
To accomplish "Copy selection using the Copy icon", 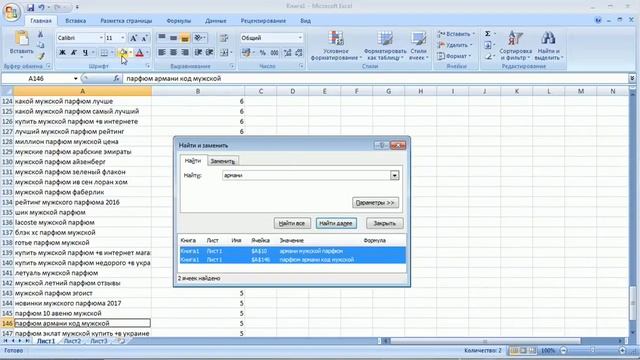I will [x=40, y=45].
